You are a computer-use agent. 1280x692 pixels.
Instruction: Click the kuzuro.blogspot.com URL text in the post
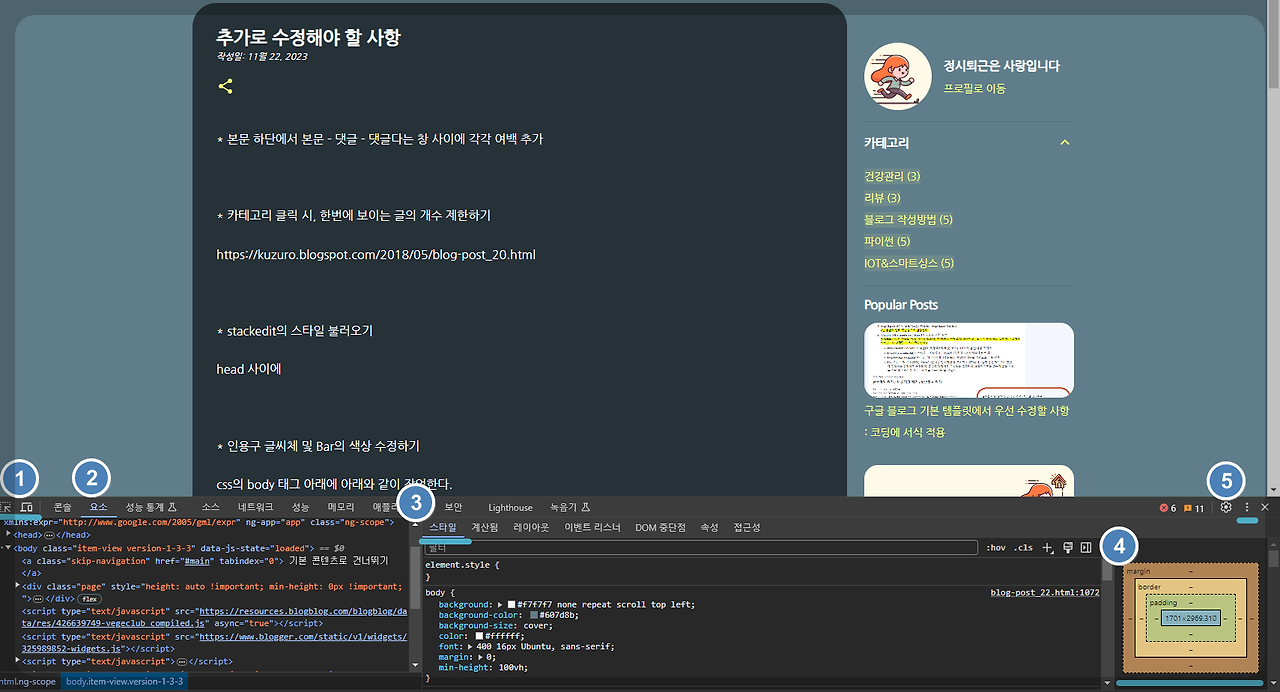(x=376, y=255)
